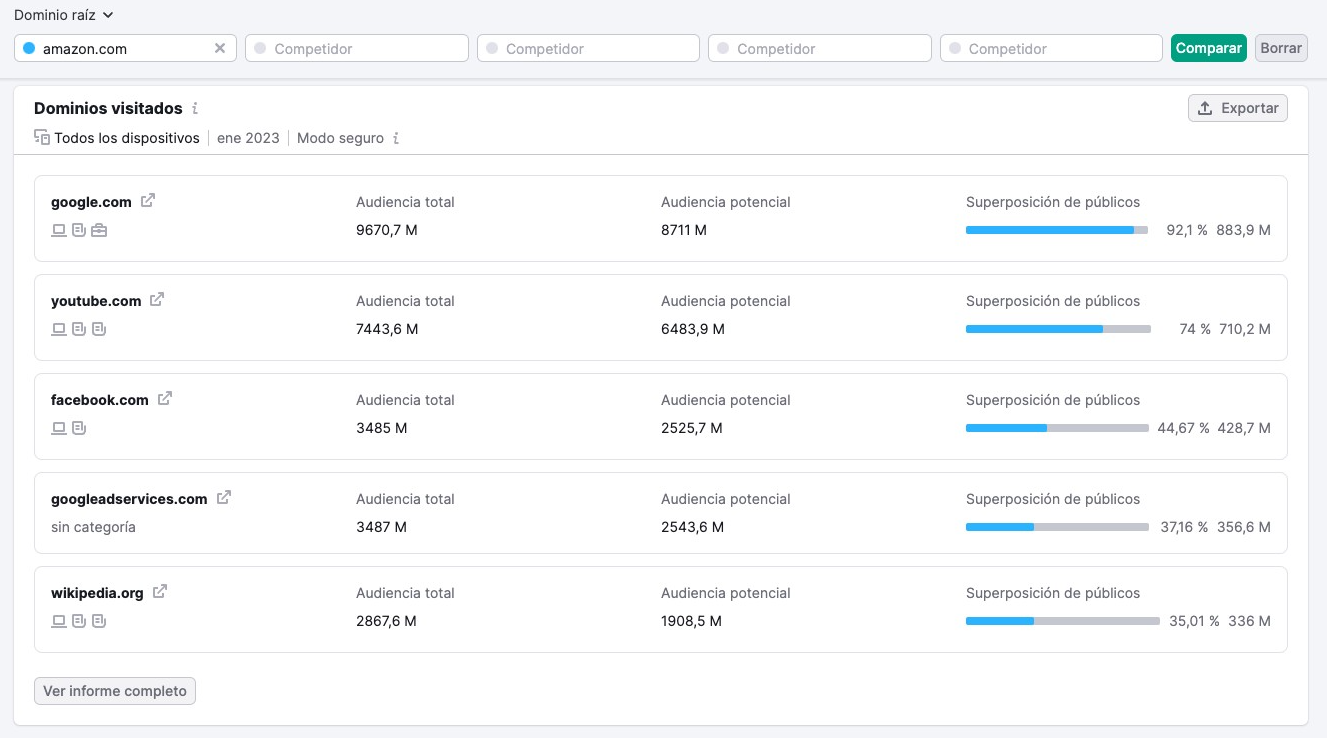Click the Dominios visitados heading

pyautogui.click(x=108, y=108)
